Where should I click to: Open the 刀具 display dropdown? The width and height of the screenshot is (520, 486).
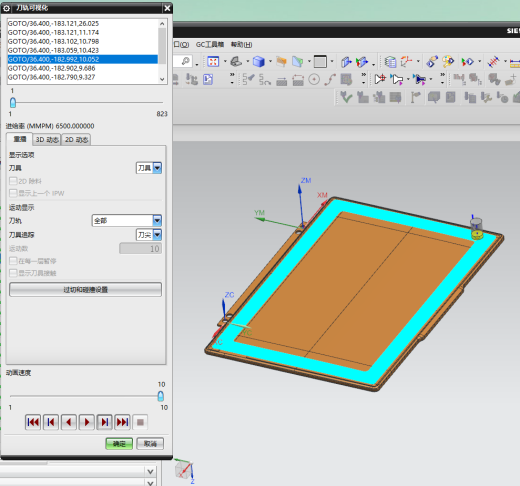click(x=149, y=168)
